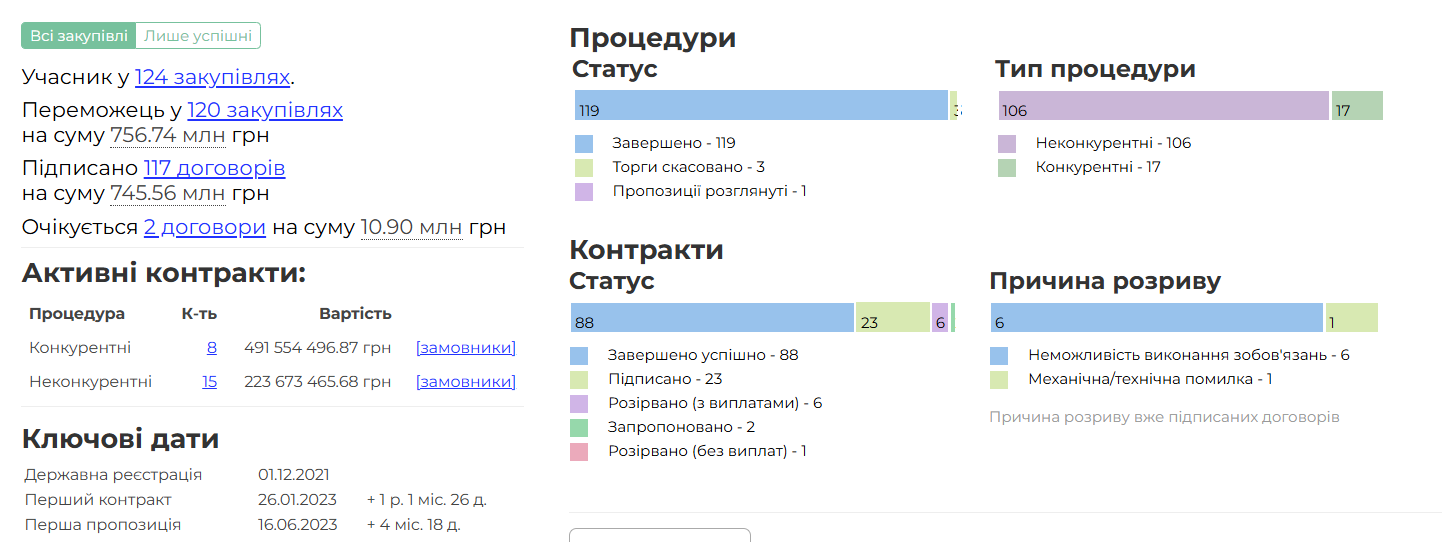Select 'Лише успішні' filter toggle
The width and height of the screenshot is (1442, 542).
click(198, 36)
